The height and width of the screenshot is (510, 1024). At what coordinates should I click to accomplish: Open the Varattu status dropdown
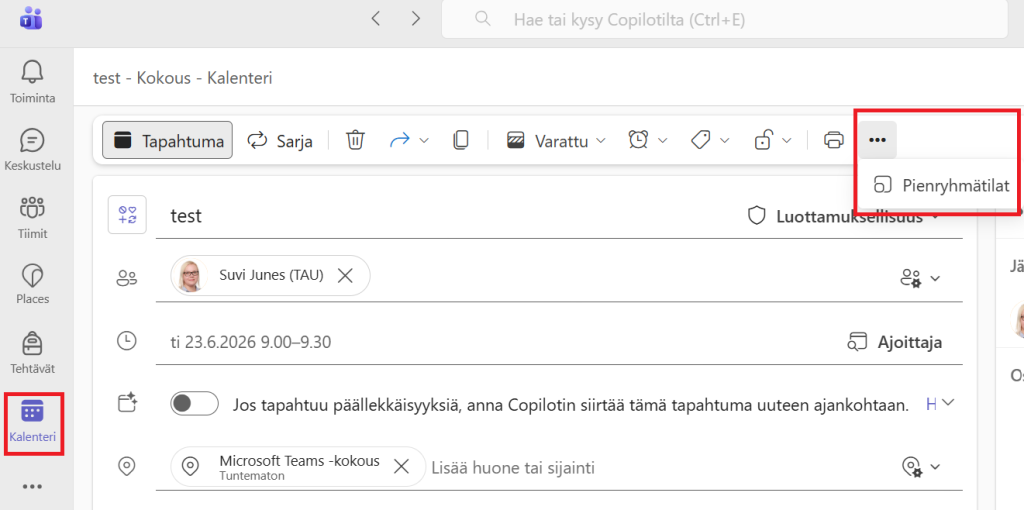pyautogui.click(x=556, y=140)
